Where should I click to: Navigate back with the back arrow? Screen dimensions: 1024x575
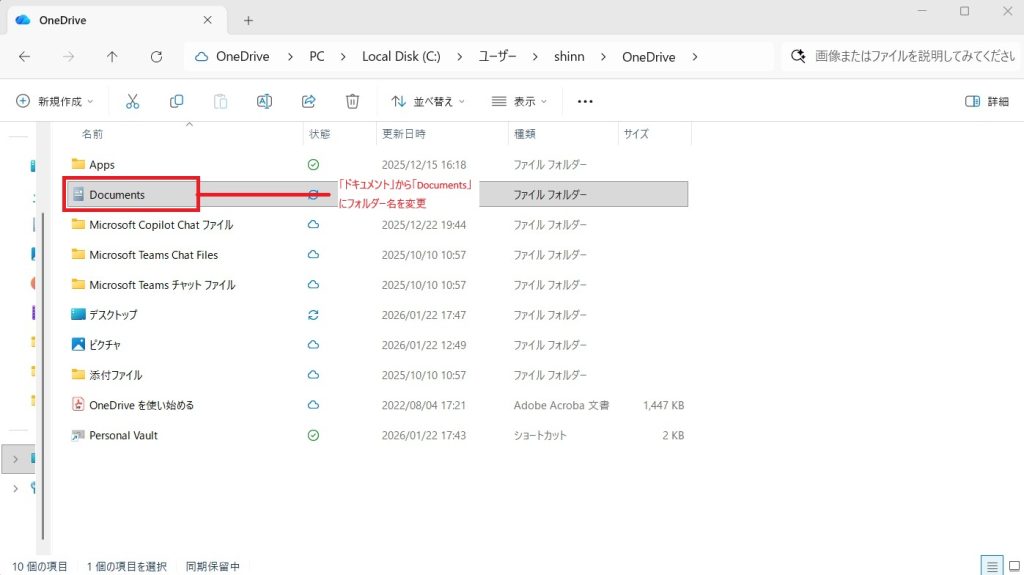(25, 57)
